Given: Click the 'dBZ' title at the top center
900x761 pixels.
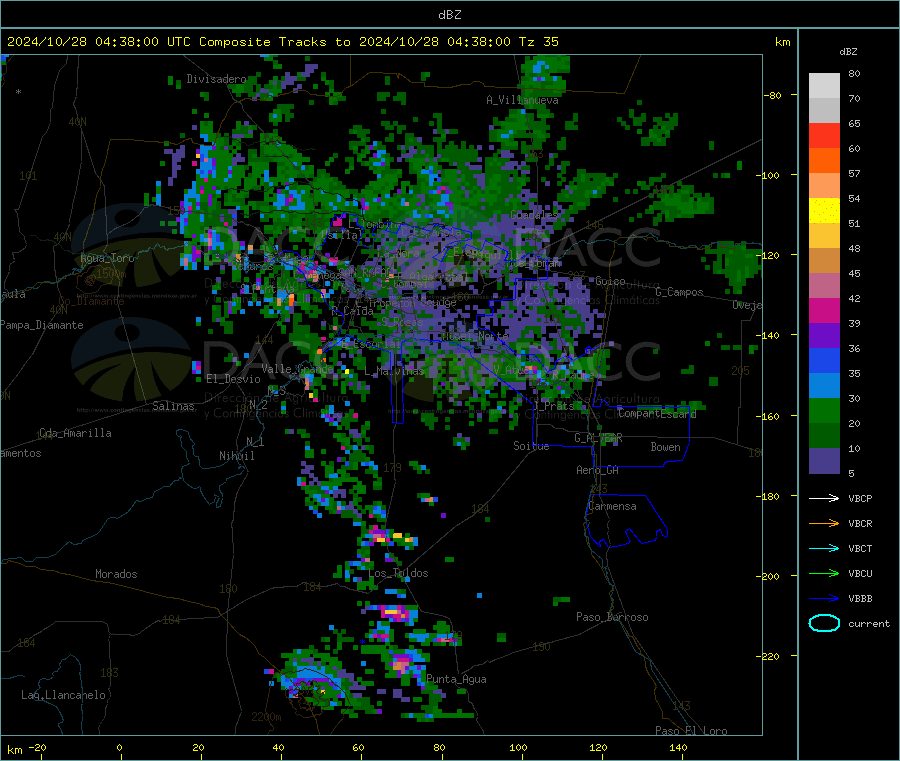Looking at the screenshot, I should pyautogui.click(x=449, y=15).
